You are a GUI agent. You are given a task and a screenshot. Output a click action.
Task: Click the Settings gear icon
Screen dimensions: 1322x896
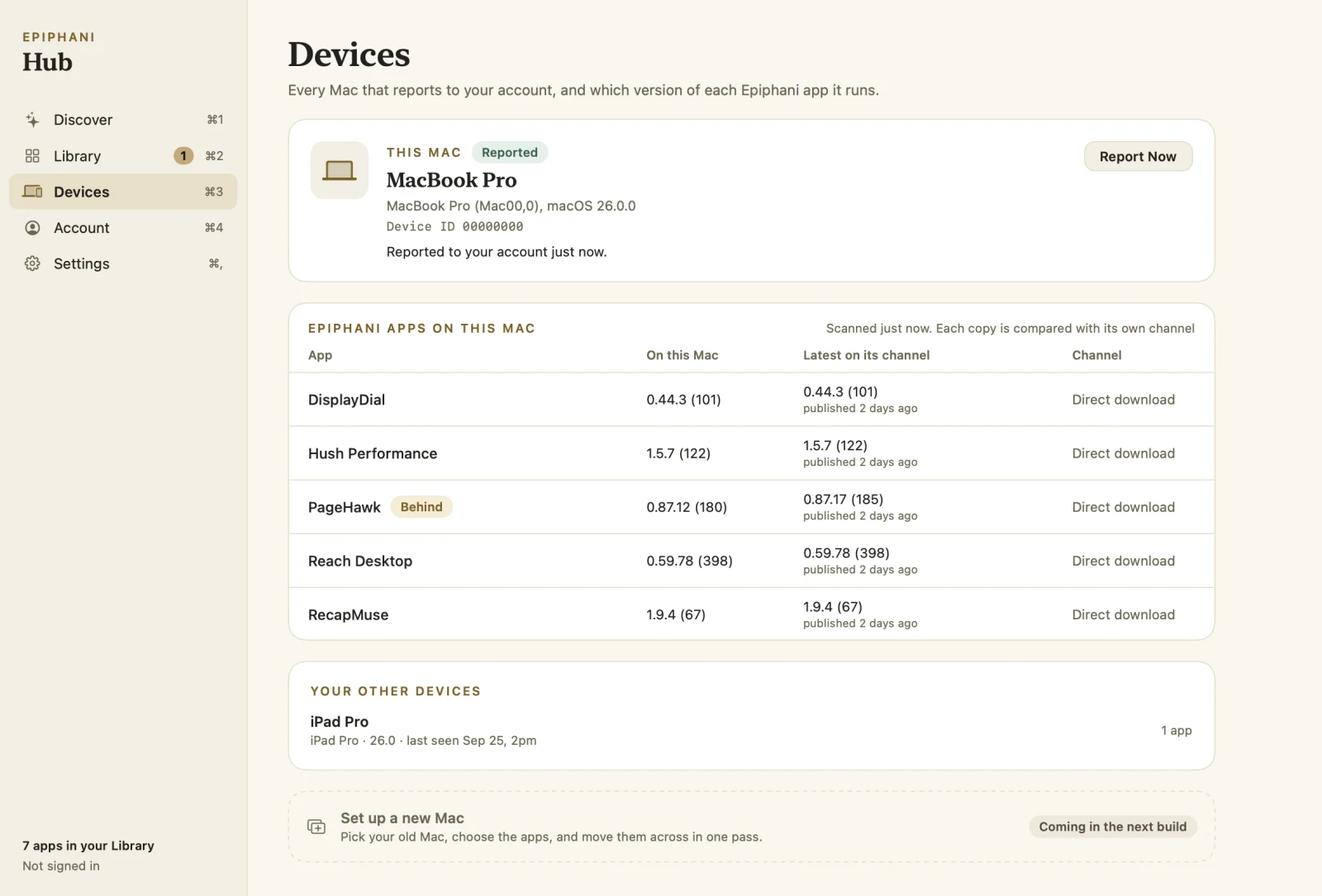click(x=32, y=263)
